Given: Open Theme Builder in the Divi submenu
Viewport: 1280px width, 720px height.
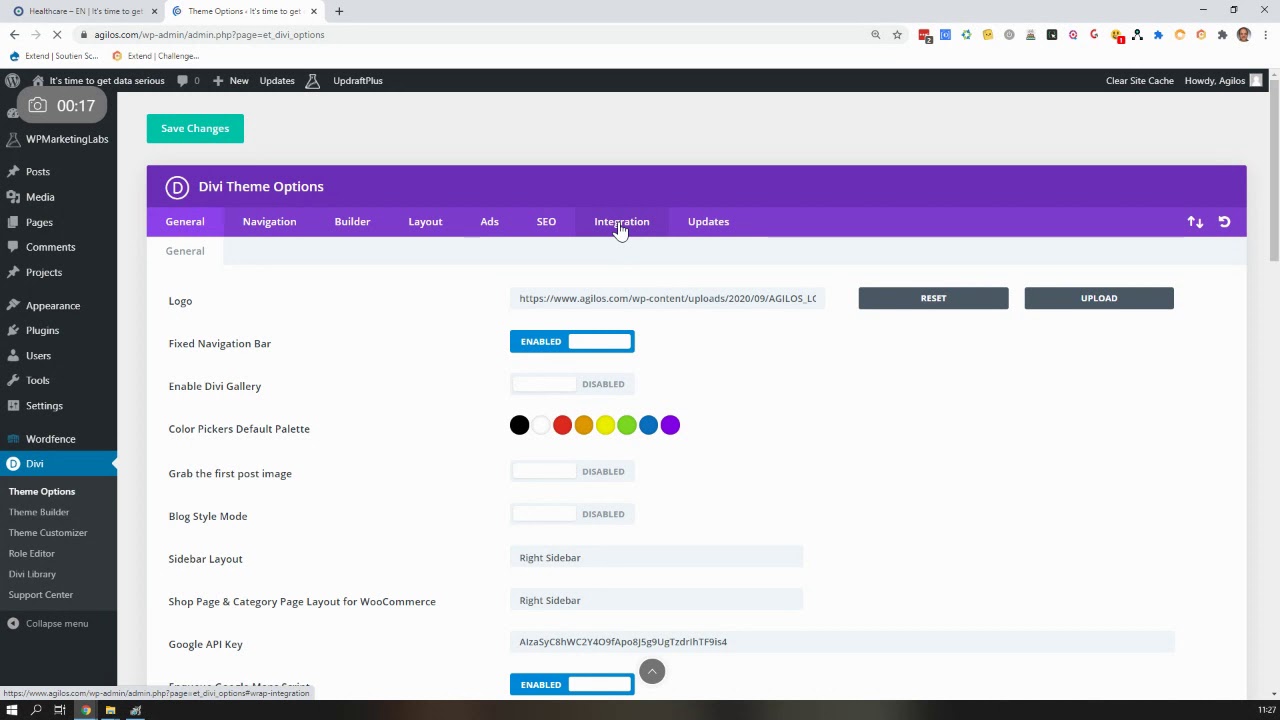Looking at the screenshot, I should coord(39,512).
